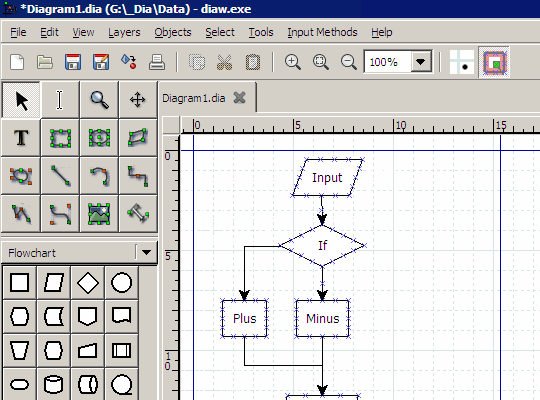Open the Layers menu
Screen dimensions: 540x400
(124, 32)
